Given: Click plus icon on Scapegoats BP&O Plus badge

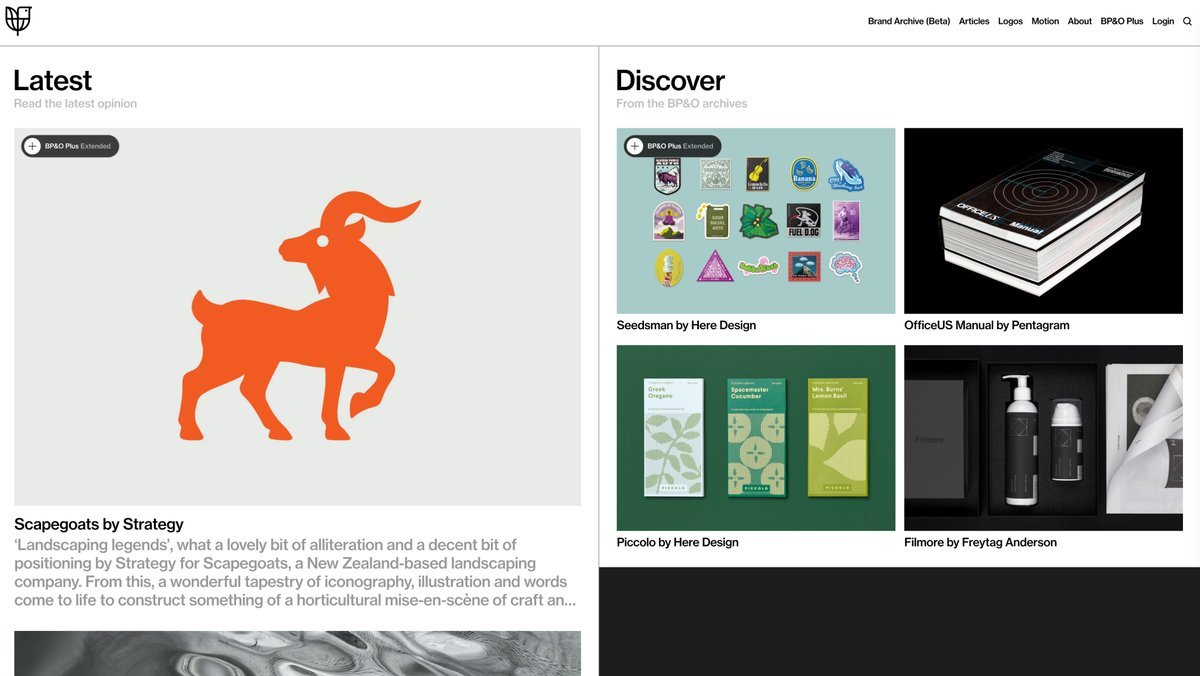Looking at the screenshot, I should click(x=32, y=146).
